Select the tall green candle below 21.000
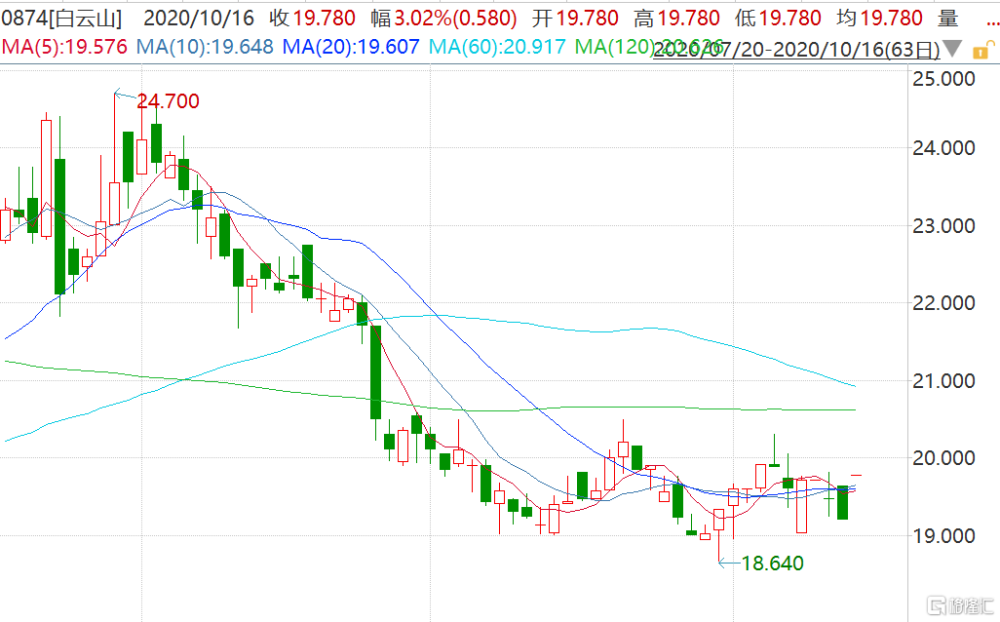 click(x=376, y=373)
